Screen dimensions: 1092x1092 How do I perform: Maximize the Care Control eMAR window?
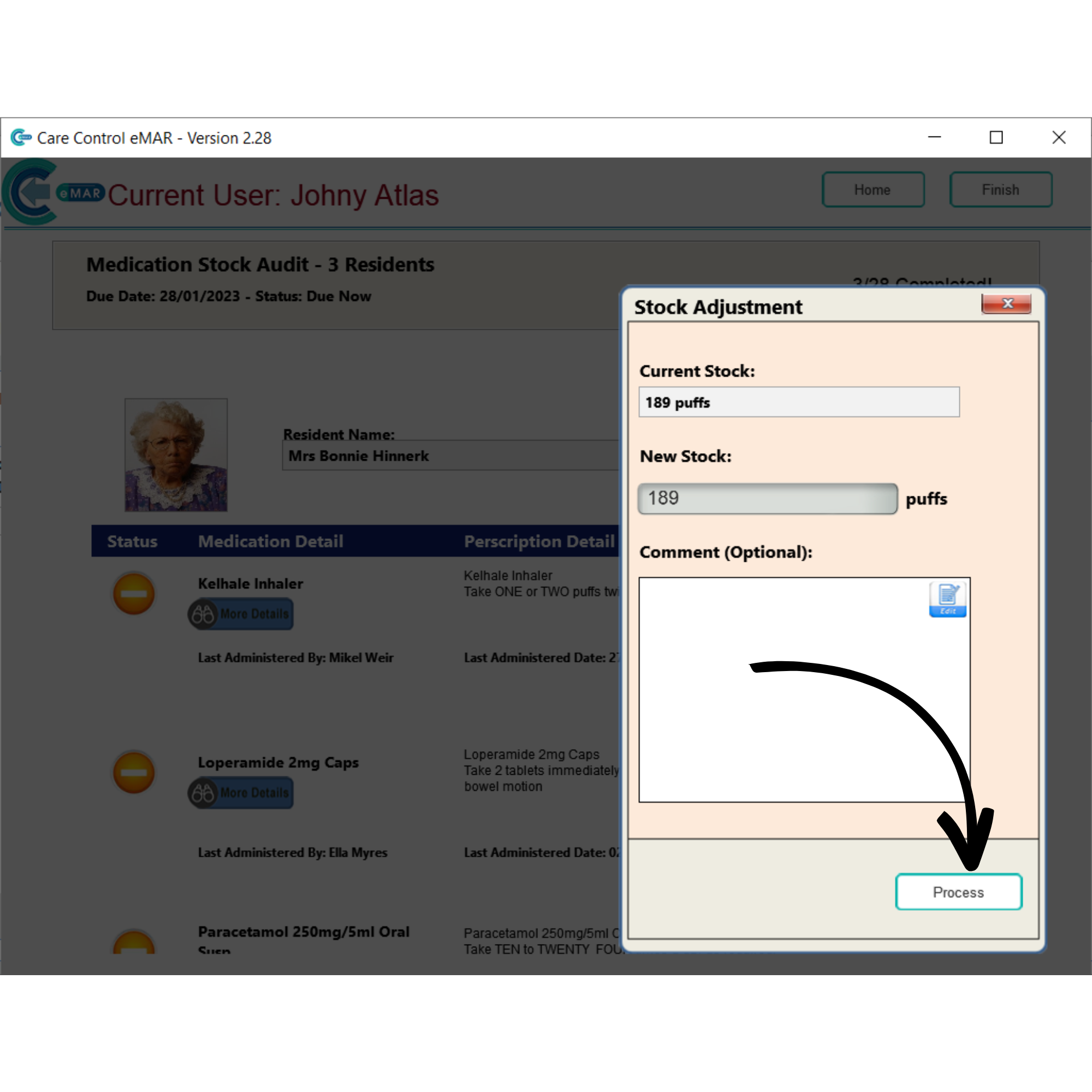pyautogui.click(x=996, y=138)
